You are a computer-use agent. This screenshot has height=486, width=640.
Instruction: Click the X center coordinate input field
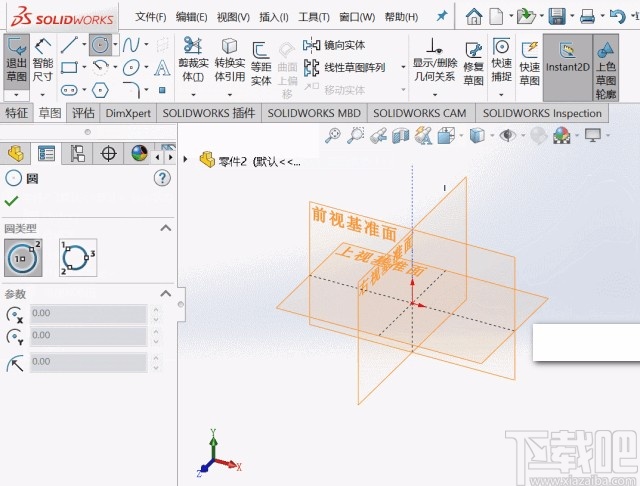[87, 313]
